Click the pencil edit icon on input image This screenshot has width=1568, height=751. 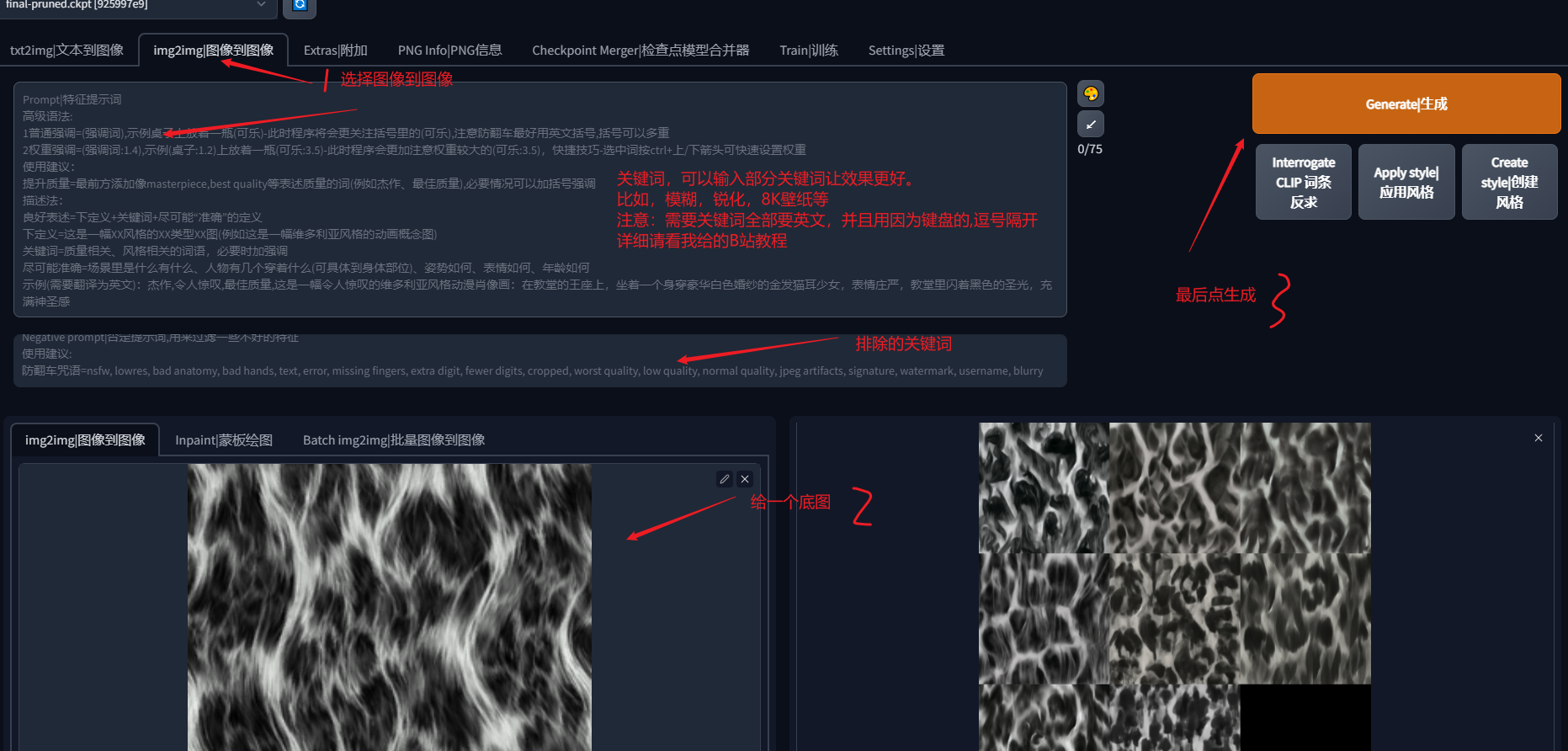[x=724, y=479]
